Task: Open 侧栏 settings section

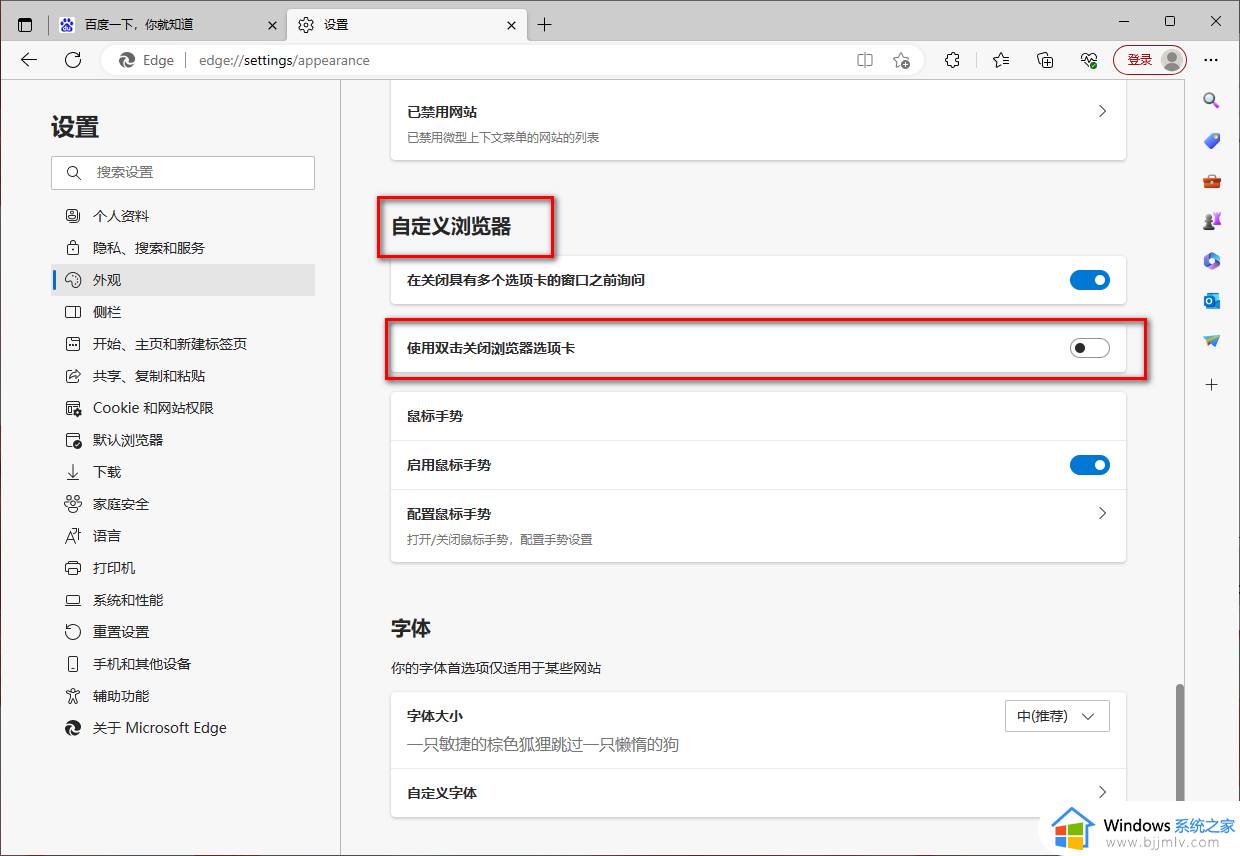Action: [183, 312]
